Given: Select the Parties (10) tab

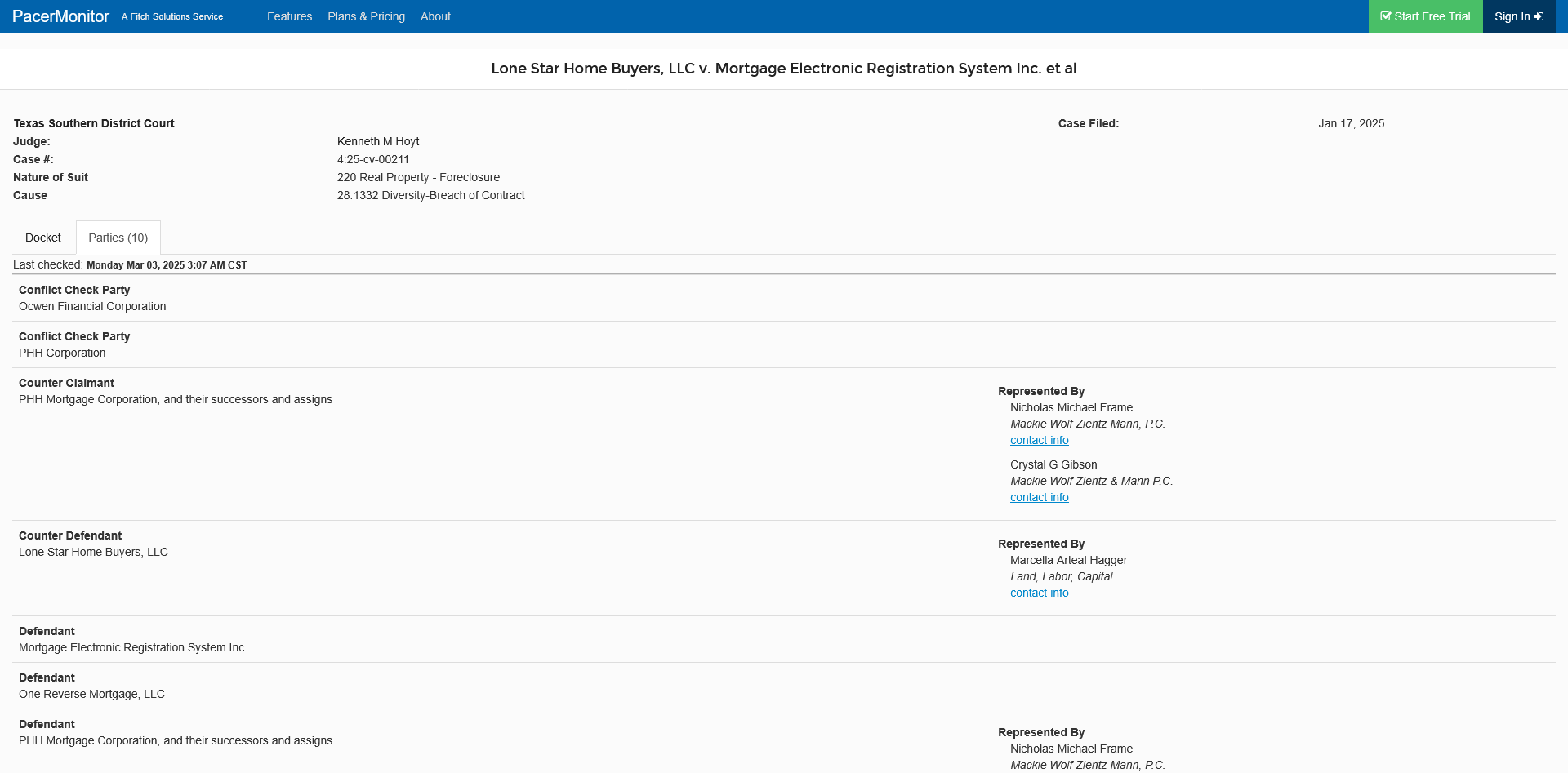Looking at the screenshot, I should click(118, 238).
